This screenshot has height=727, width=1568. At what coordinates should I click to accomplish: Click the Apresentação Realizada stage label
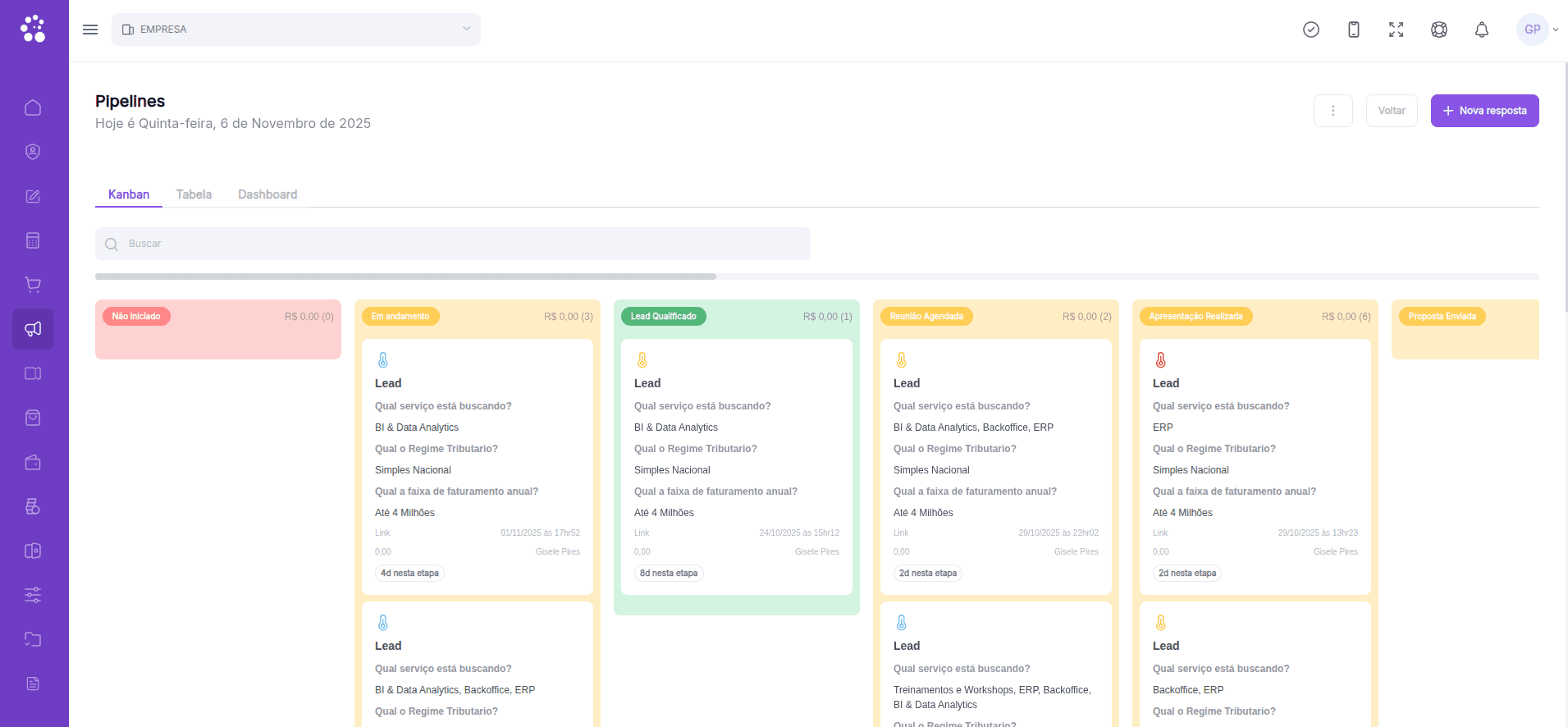[1196, 317]
